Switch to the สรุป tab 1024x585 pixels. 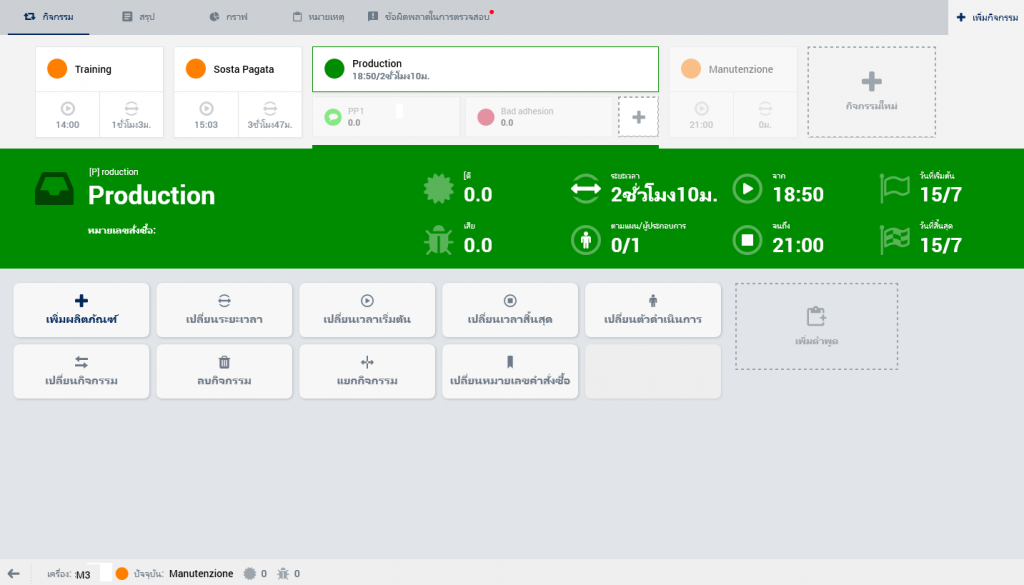pos(138,17)
